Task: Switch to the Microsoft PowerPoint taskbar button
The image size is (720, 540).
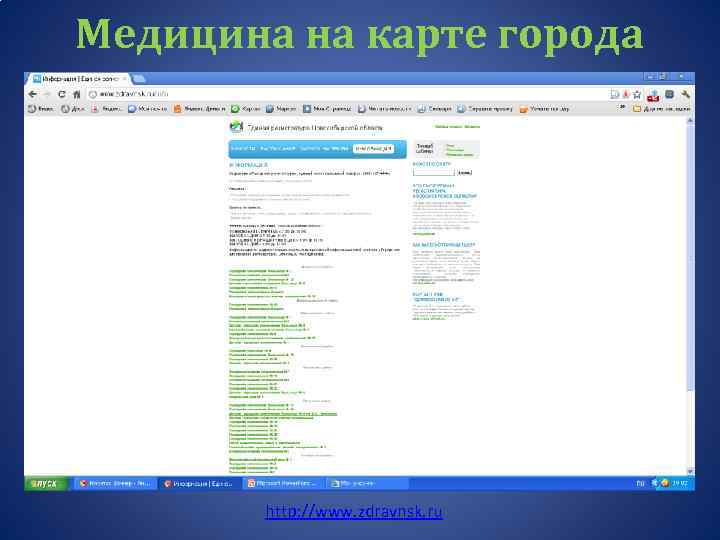Action: tap(283, 484)
